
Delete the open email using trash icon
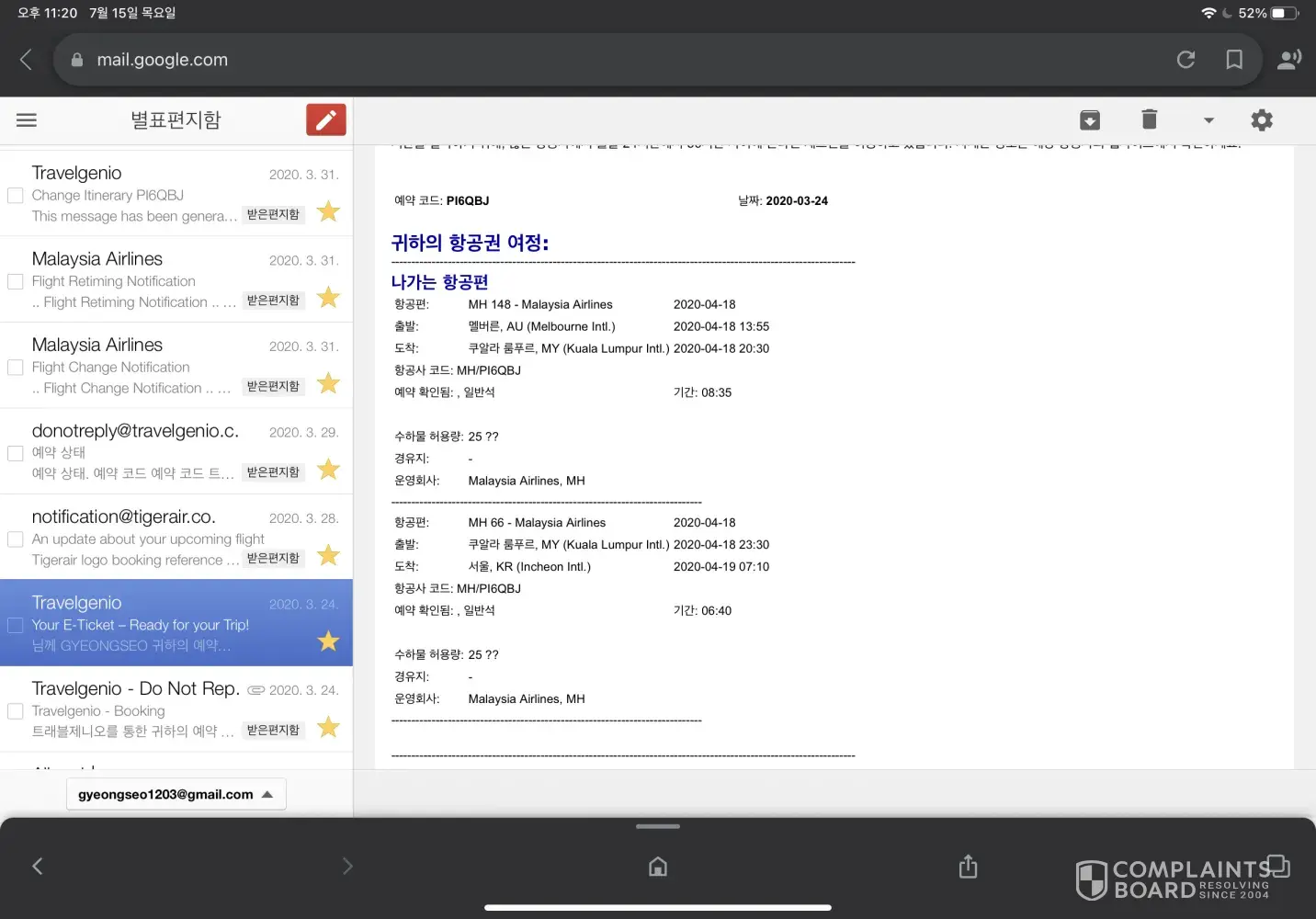1149,119
